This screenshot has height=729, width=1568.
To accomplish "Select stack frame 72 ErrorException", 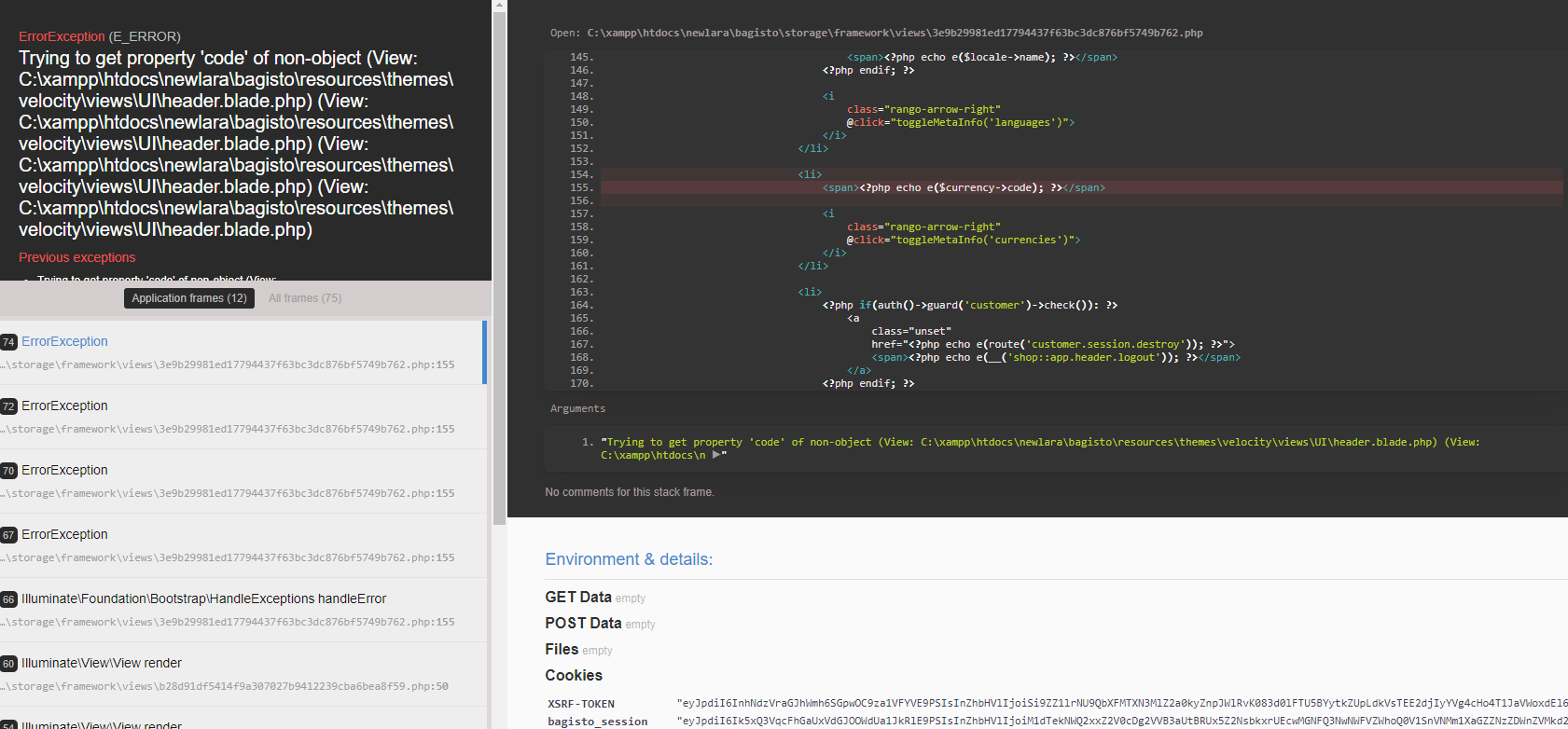I will click(243, 417).
